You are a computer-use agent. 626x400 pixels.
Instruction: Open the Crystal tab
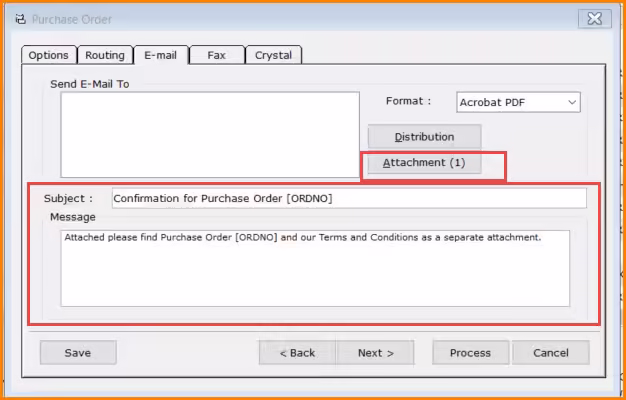[273, 55]
